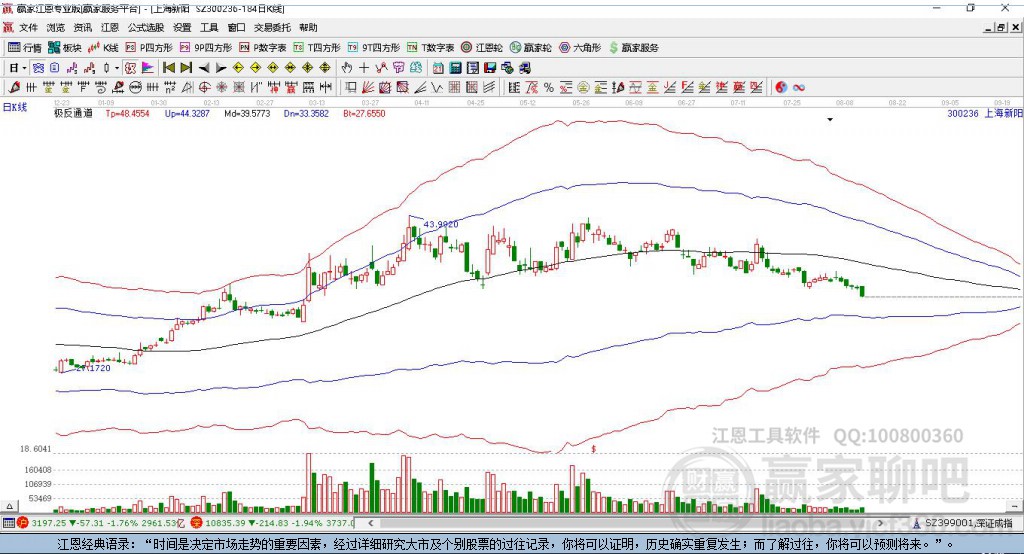Open the calculator icon
The width and height of the screenshot is (1024, 554).
click(455, 68)
